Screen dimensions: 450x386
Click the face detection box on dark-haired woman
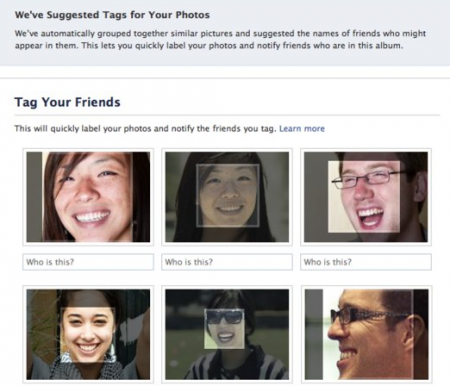click(228, 196)
